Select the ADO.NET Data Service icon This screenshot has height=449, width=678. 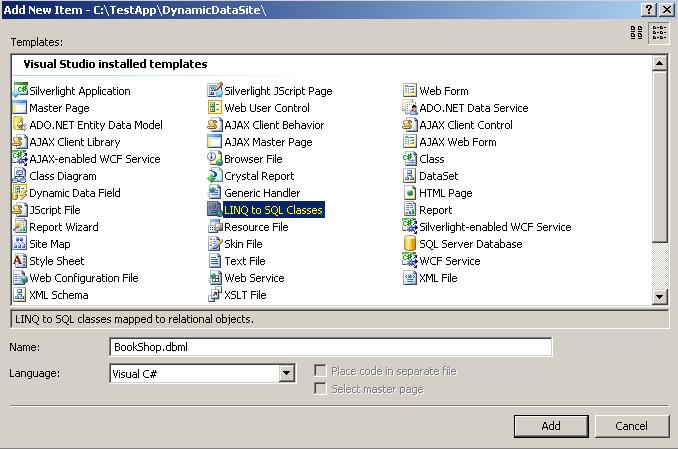click(410, 108)
